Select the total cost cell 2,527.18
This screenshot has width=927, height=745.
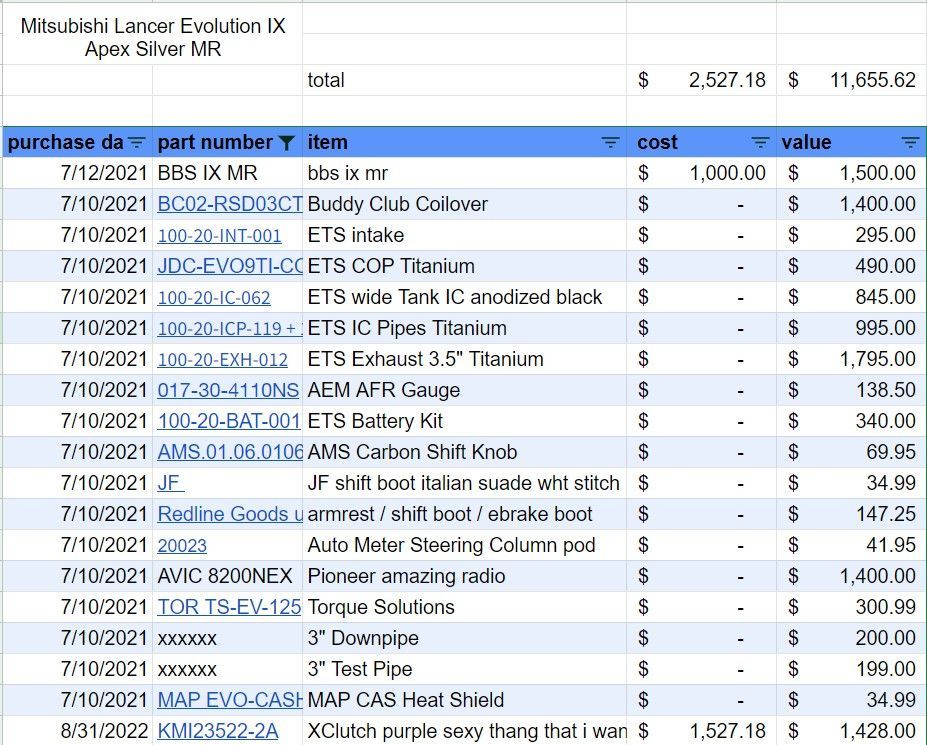pyautogui.click(x=701, y=80)
